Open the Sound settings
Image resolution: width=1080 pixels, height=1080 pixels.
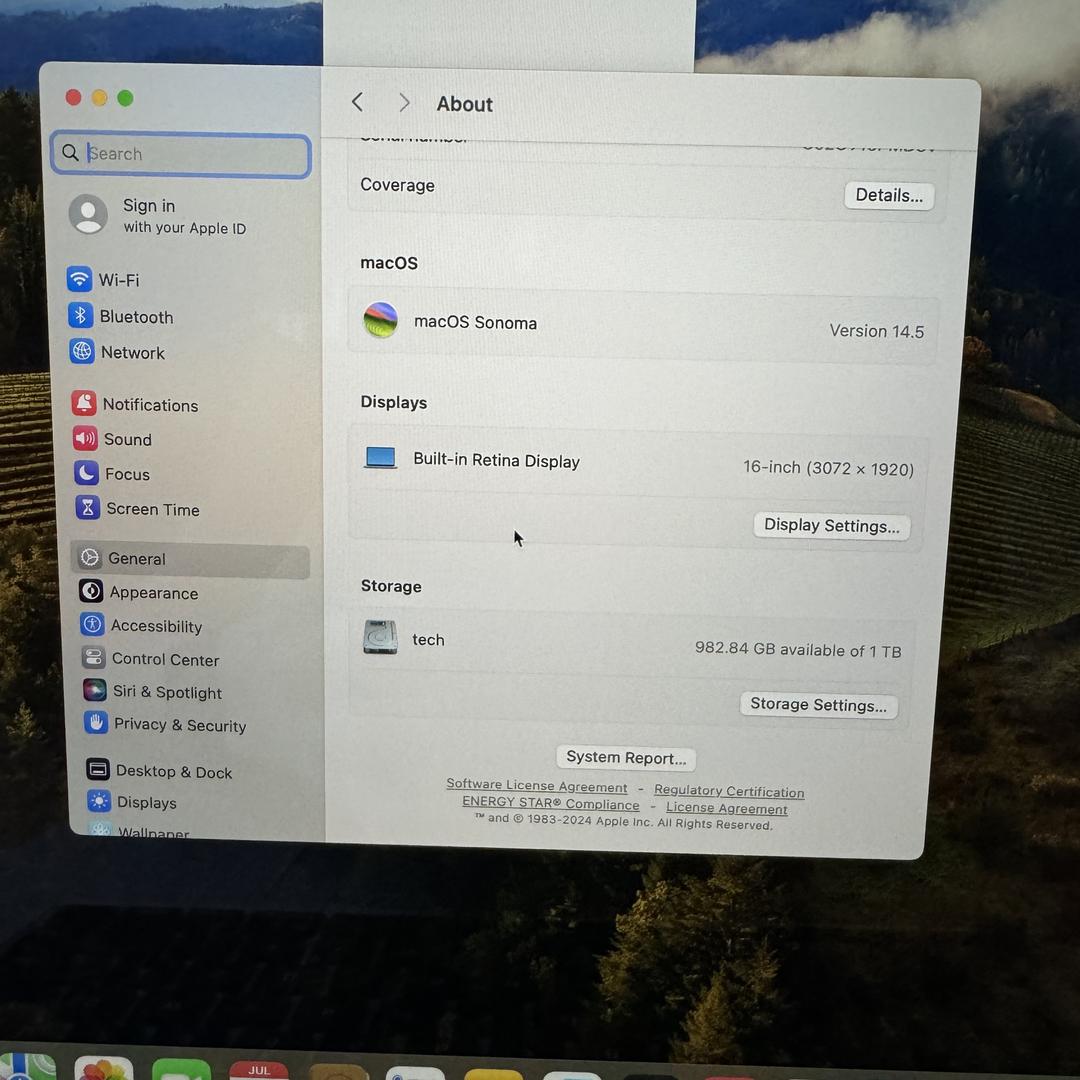coord(127,439)
